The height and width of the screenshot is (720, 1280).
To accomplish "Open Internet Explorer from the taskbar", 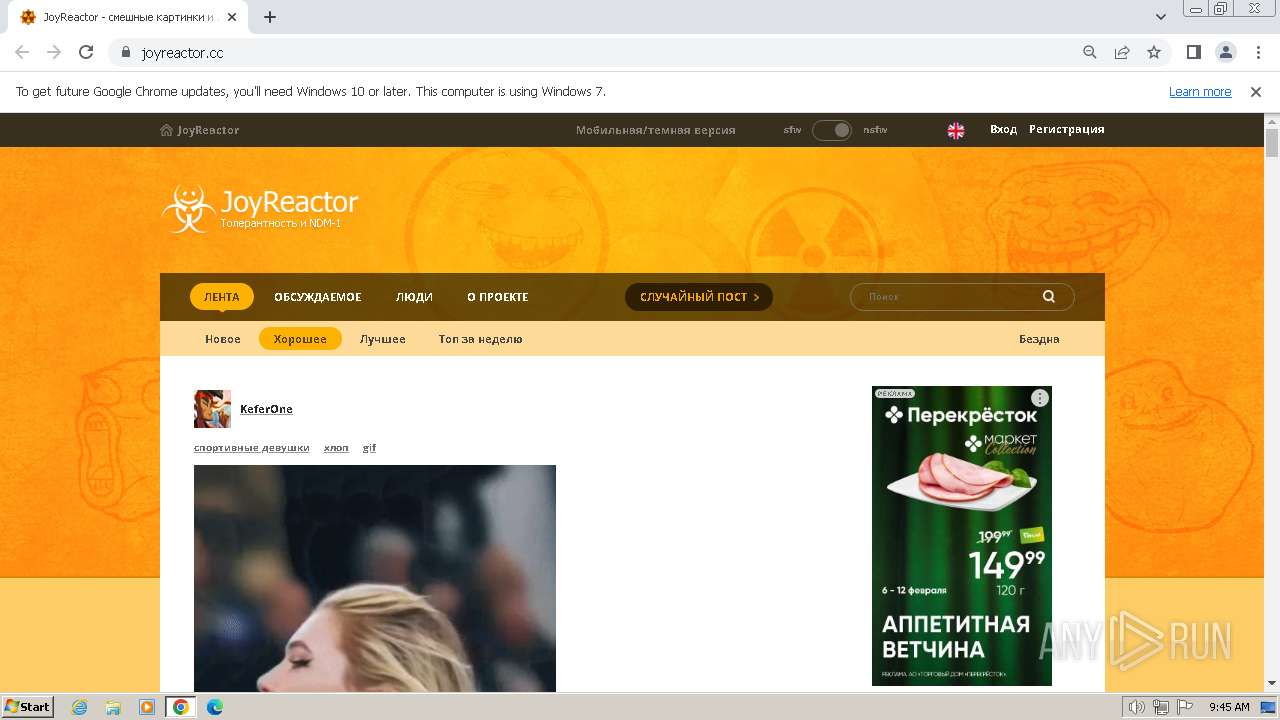I will [x=80, y=707].
